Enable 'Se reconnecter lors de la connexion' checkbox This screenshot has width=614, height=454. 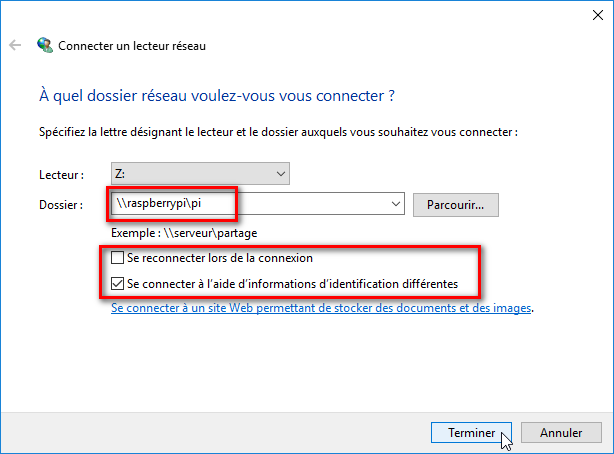pos(117,258)
